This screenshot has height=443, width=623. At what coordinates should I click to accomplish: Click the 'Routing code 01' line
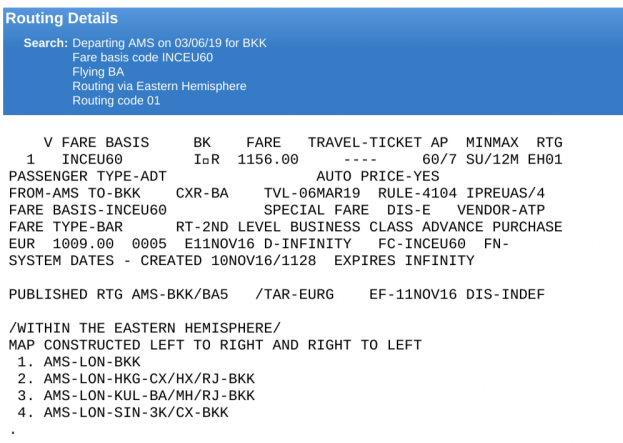[116, 101]
